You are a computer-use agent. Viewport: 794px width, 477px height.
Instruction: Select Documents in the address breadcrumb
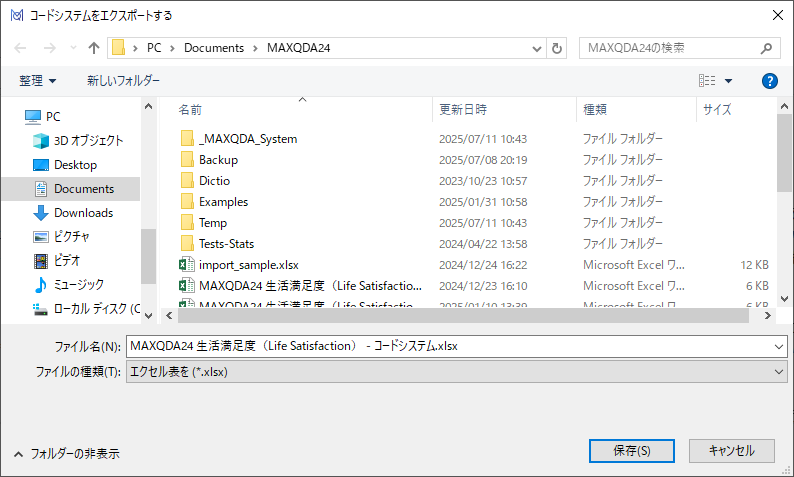(x=214, y=48)
